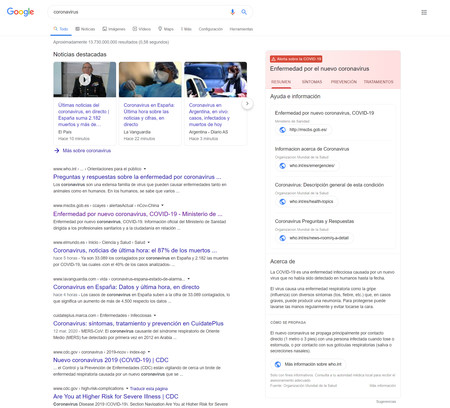Click globe icon in Más información sobre who.int

coord(278,364)
